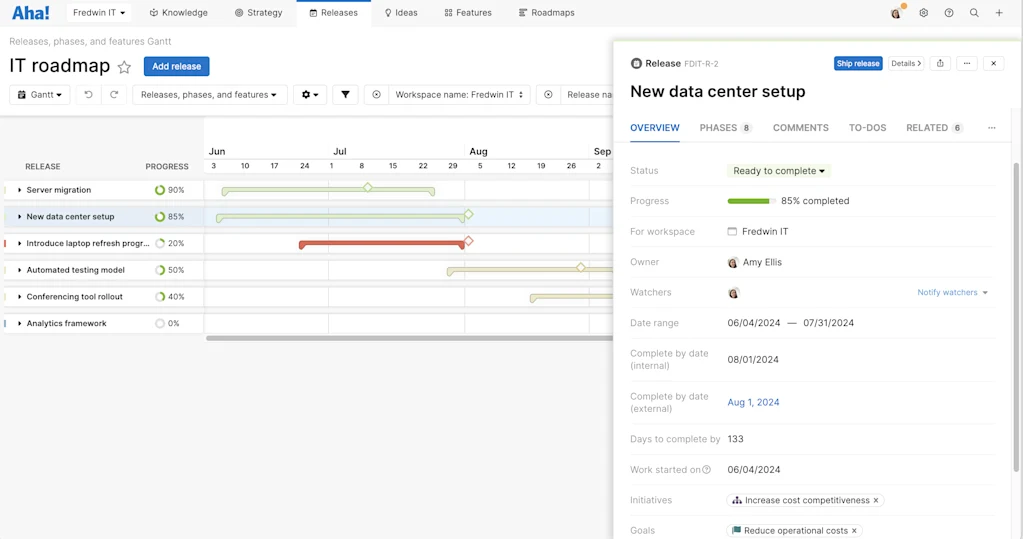Open Releases, phases, and features dropdown

[x=209, y=95]
